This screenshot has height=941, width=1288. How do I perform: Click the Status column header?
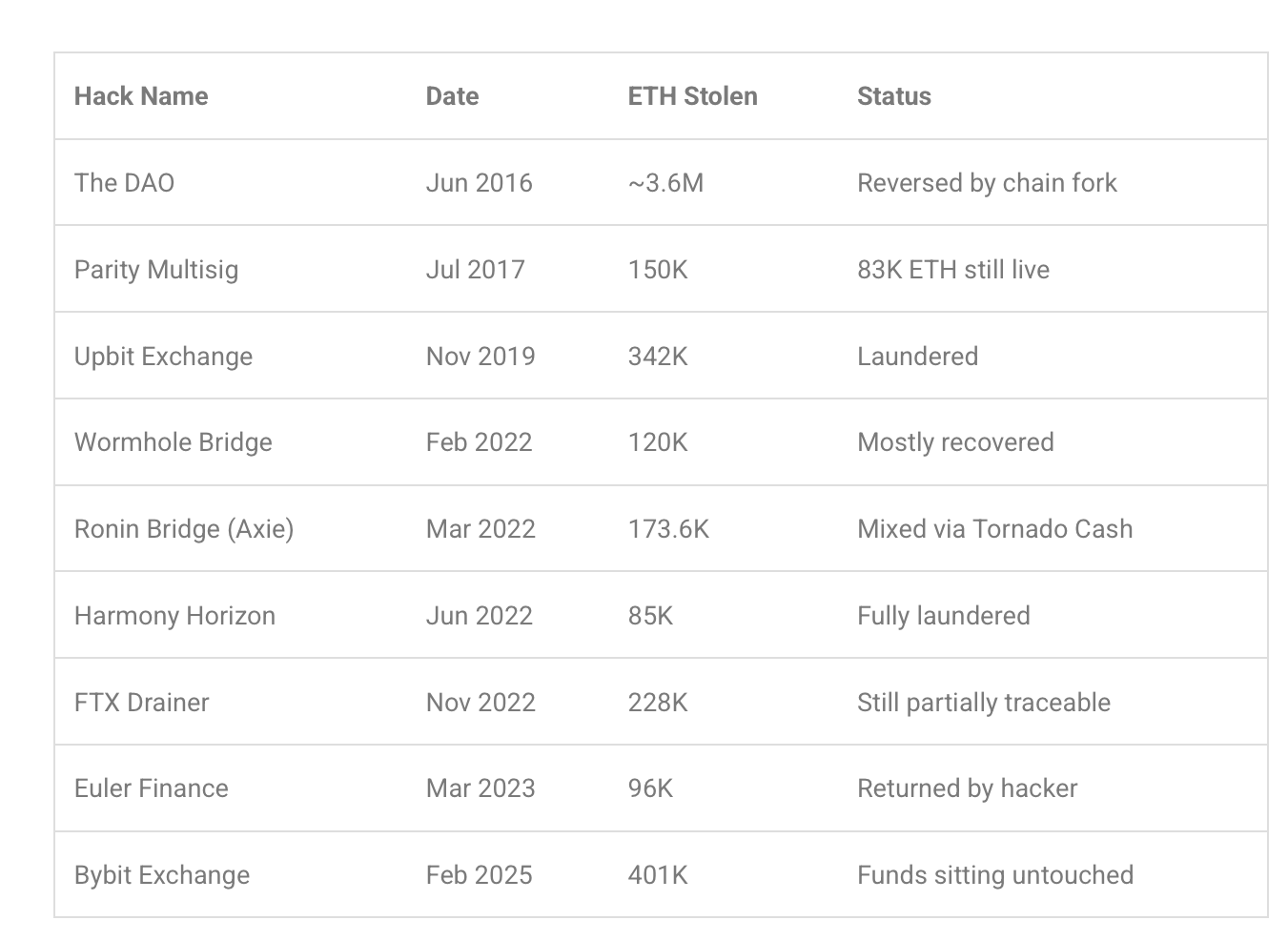coord(893,96)
